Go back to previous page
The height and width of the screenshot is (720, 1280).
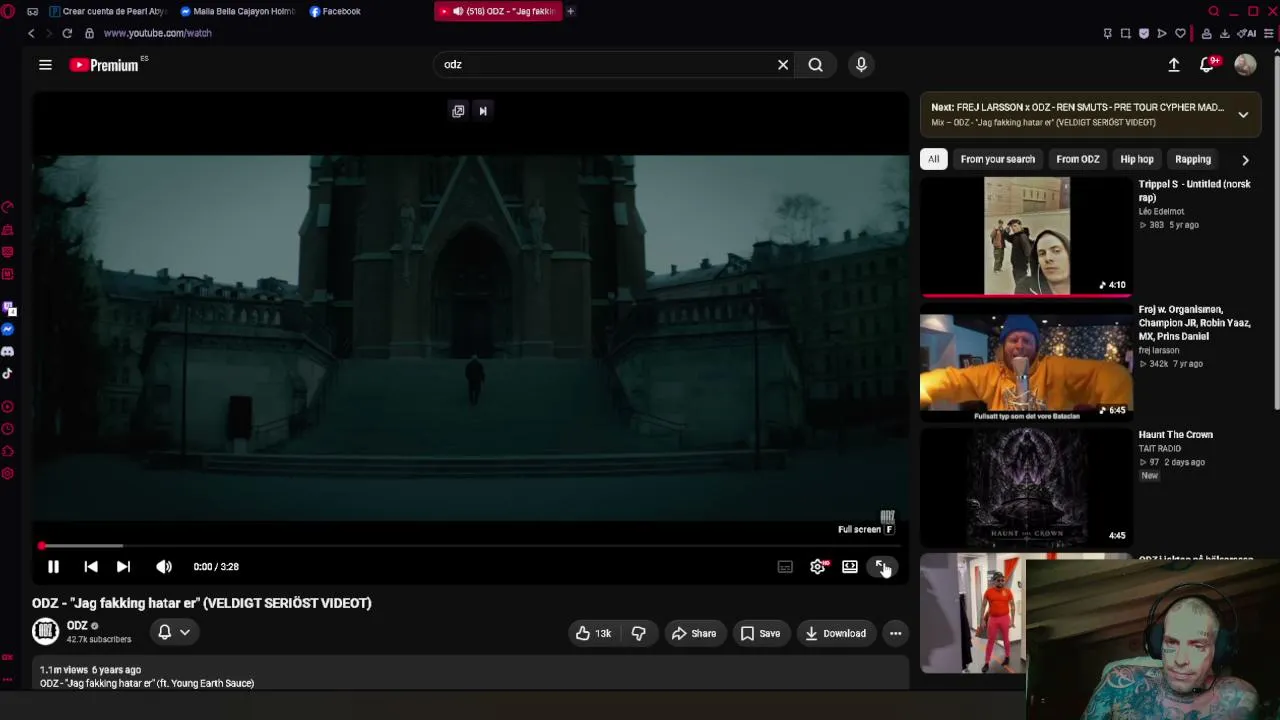coord(31,33)
